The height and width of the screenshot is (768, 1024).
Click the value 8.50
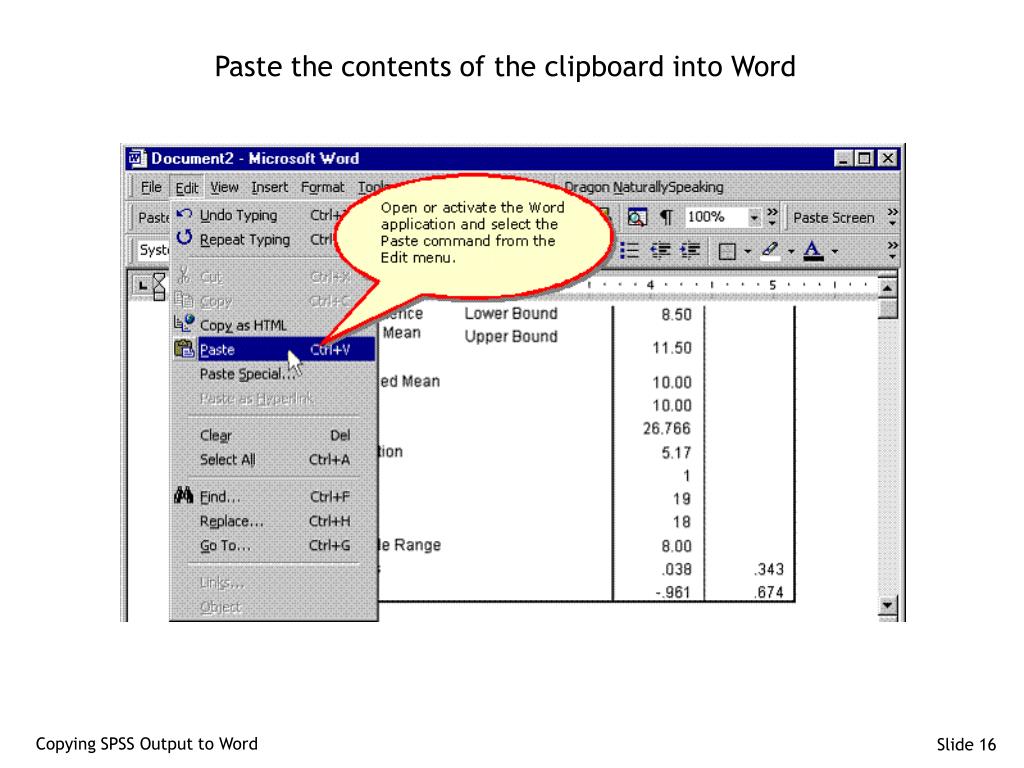click(x=676, y=315)
